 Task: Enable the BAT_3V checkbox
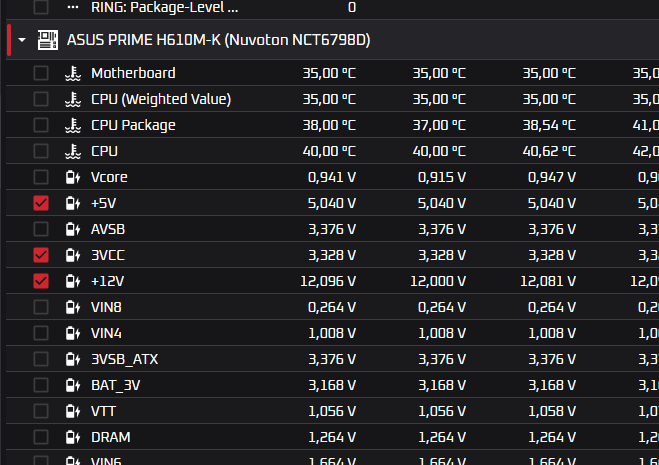click(41, 385)
